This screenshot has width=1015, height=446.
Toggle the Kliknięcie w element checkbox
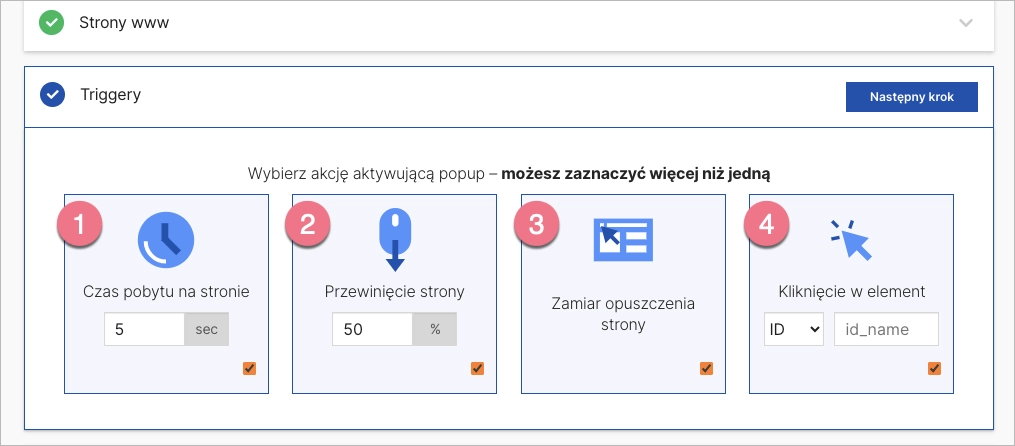[935, 369]
